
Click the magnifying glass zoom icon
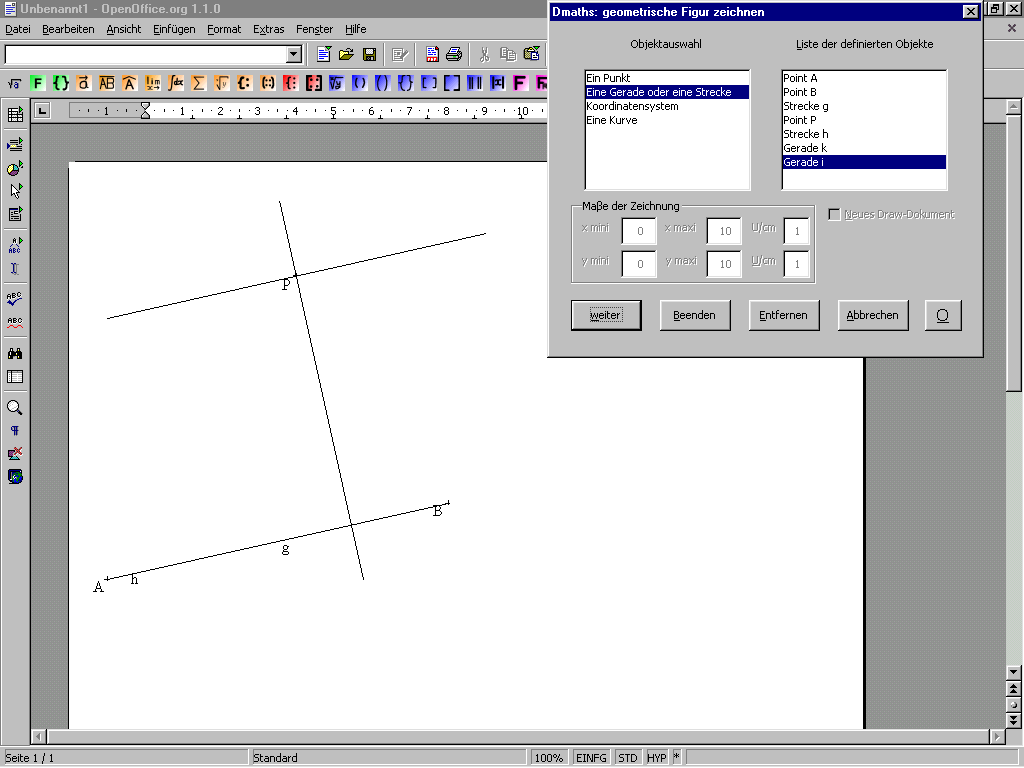click(15, 407)
